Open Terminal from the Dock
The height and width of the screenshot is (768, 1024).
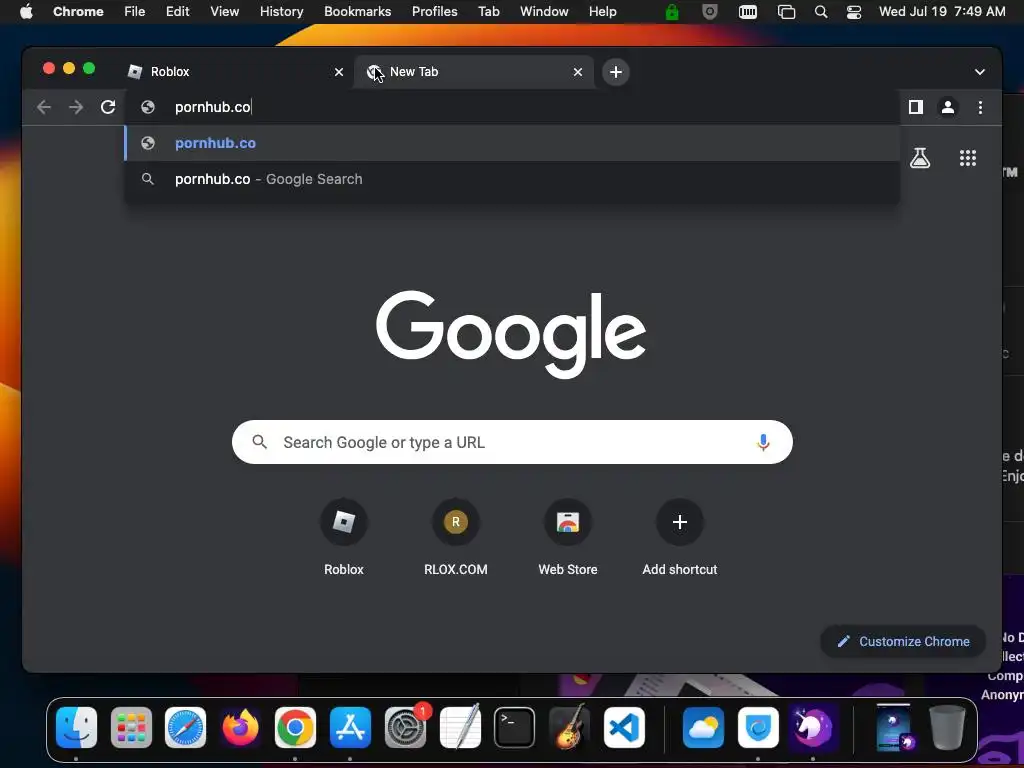point(515,728)
